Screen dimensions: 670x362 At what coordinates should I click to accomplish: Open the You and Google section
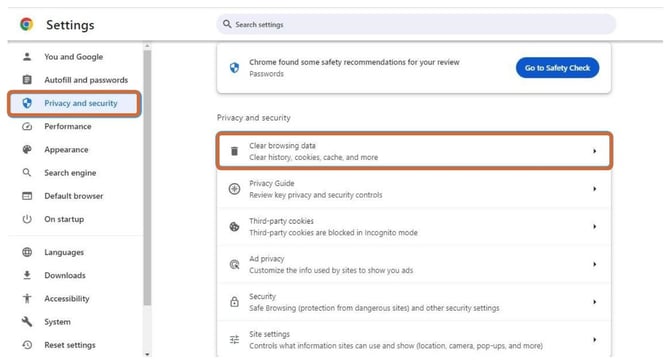(x=73, y=56)
